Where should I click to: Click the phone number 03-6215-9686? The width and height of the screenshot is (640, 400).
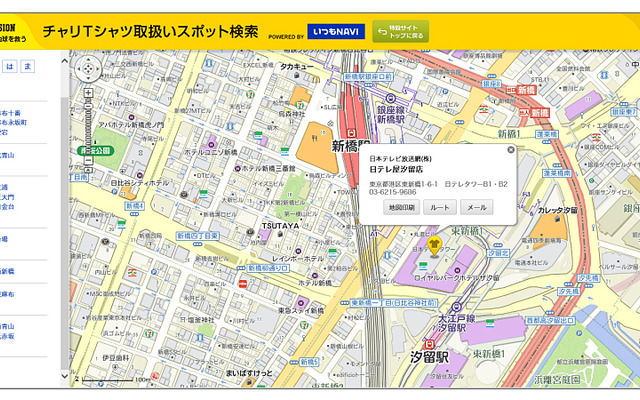pos(393,192)
